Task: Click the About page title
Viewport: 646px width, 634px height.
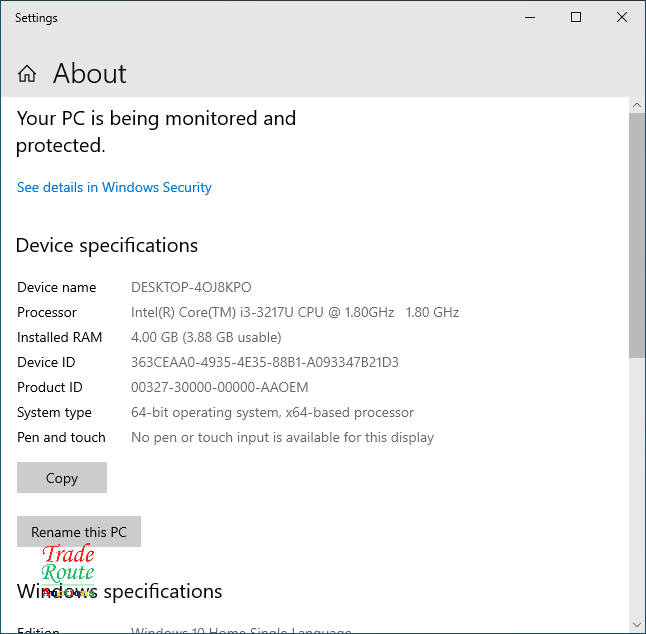Action: coord(89,74)
